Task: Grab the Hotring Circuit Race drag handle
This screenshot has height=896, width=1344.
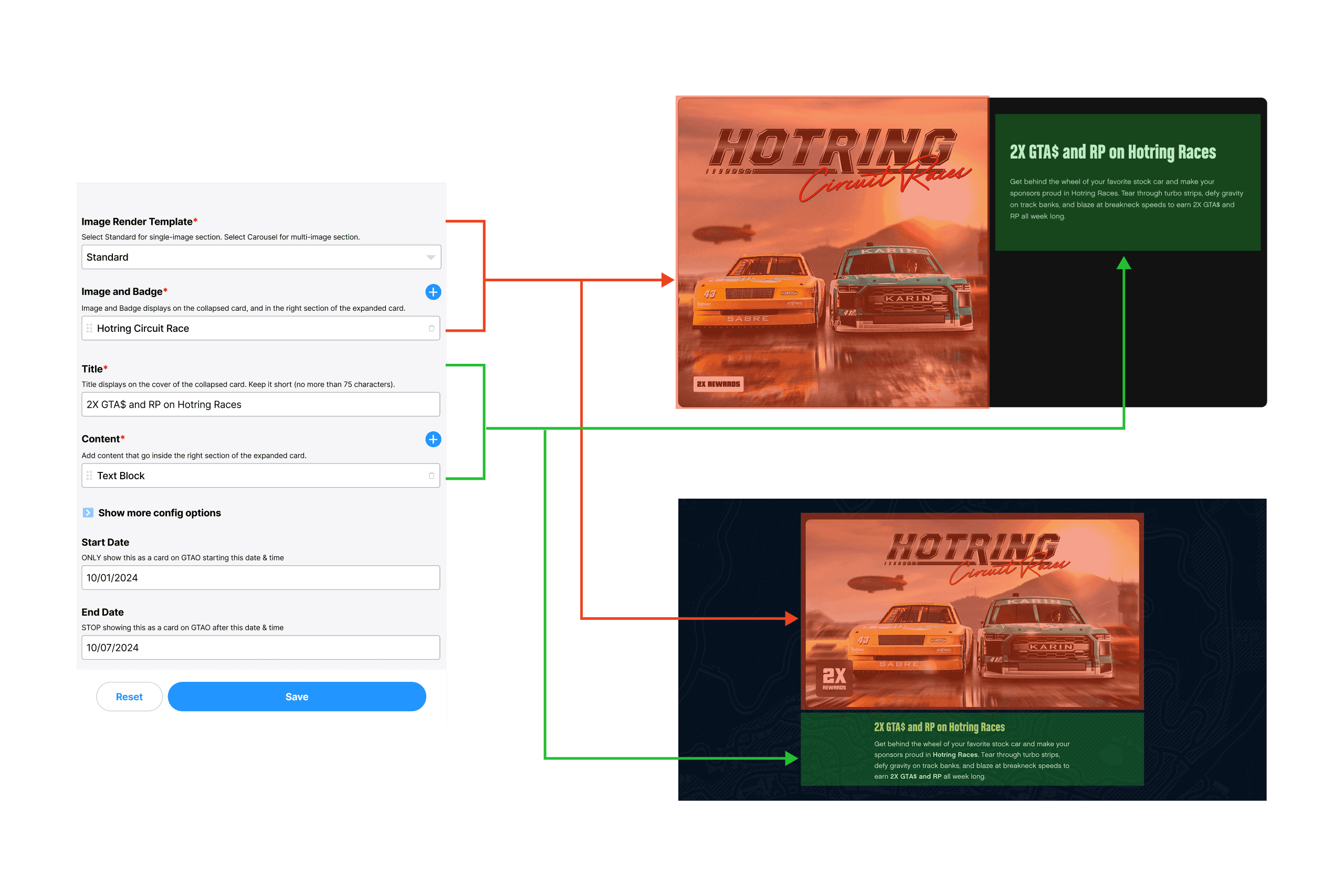Action: (x=89, y=328)
